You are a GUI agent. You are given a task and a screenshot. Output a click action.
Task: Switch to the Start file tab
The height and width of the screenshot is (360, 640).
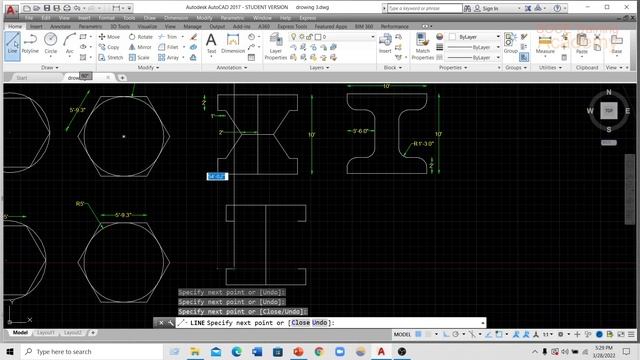[x=22, y=78]
